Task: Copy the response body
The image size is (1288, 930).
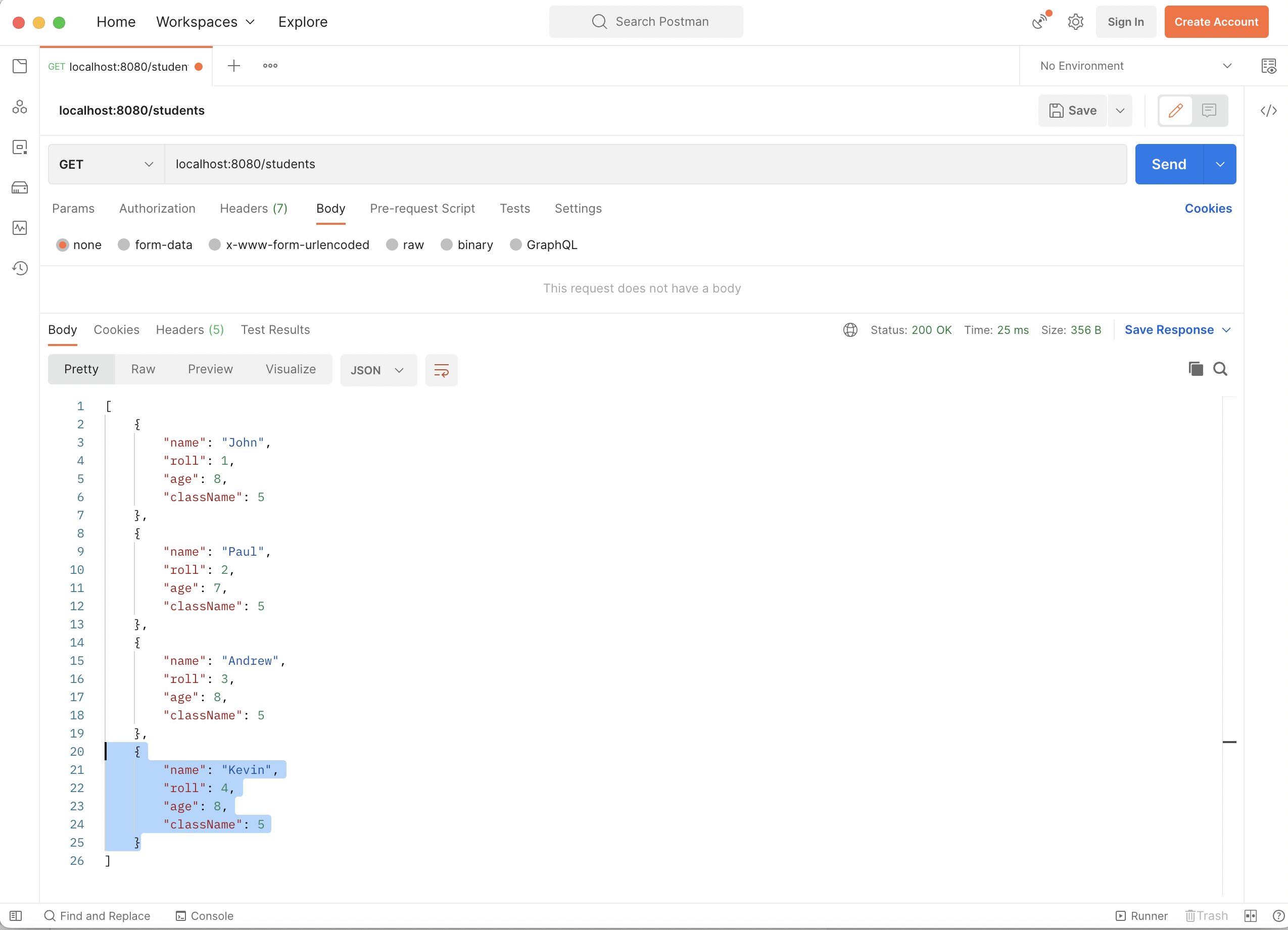Action: 1195,369
